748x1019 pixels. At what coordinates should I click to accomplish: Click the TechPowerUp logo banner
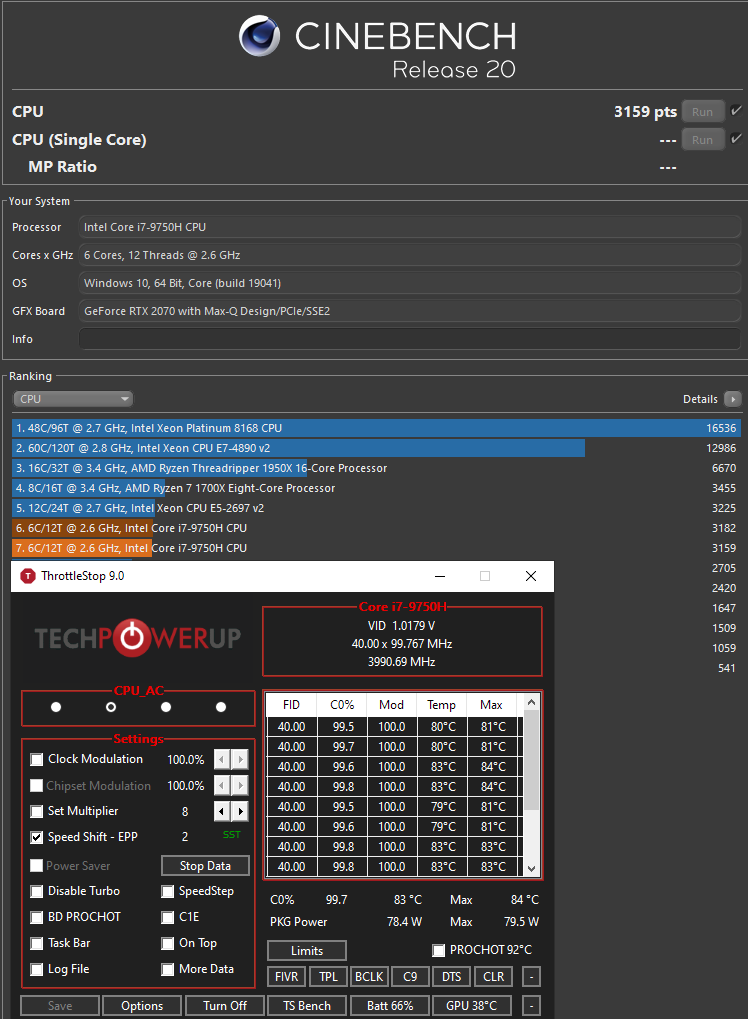point(138,638)
